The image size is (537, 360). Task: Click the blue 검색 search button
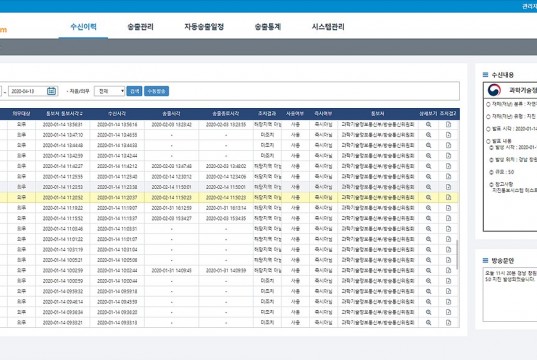(x=134, y=91)
